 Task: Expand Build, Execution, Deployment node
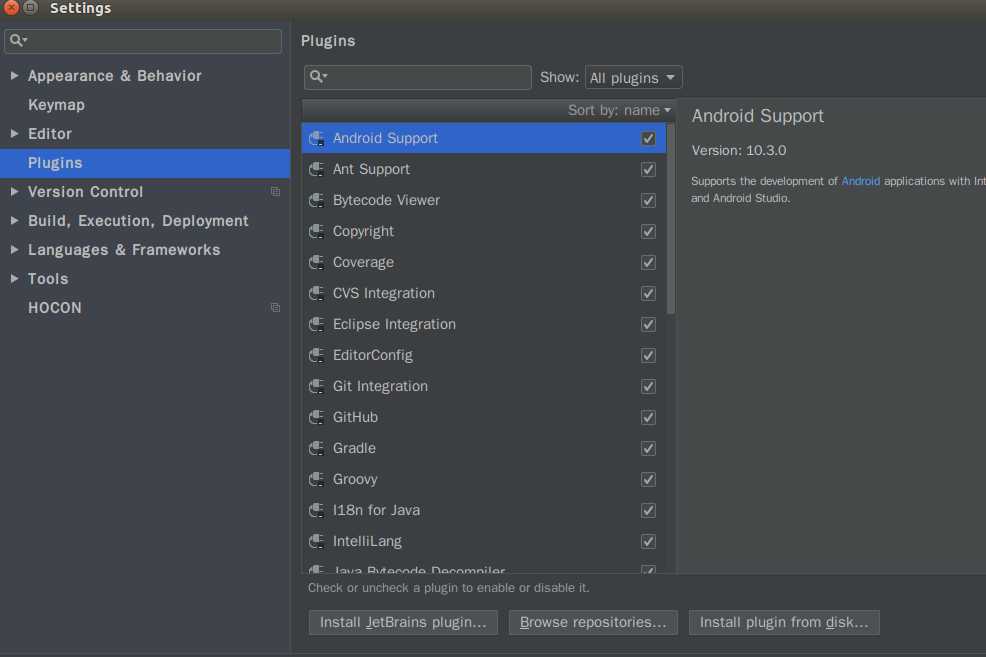pyautogui.click(x=14, y=220)
